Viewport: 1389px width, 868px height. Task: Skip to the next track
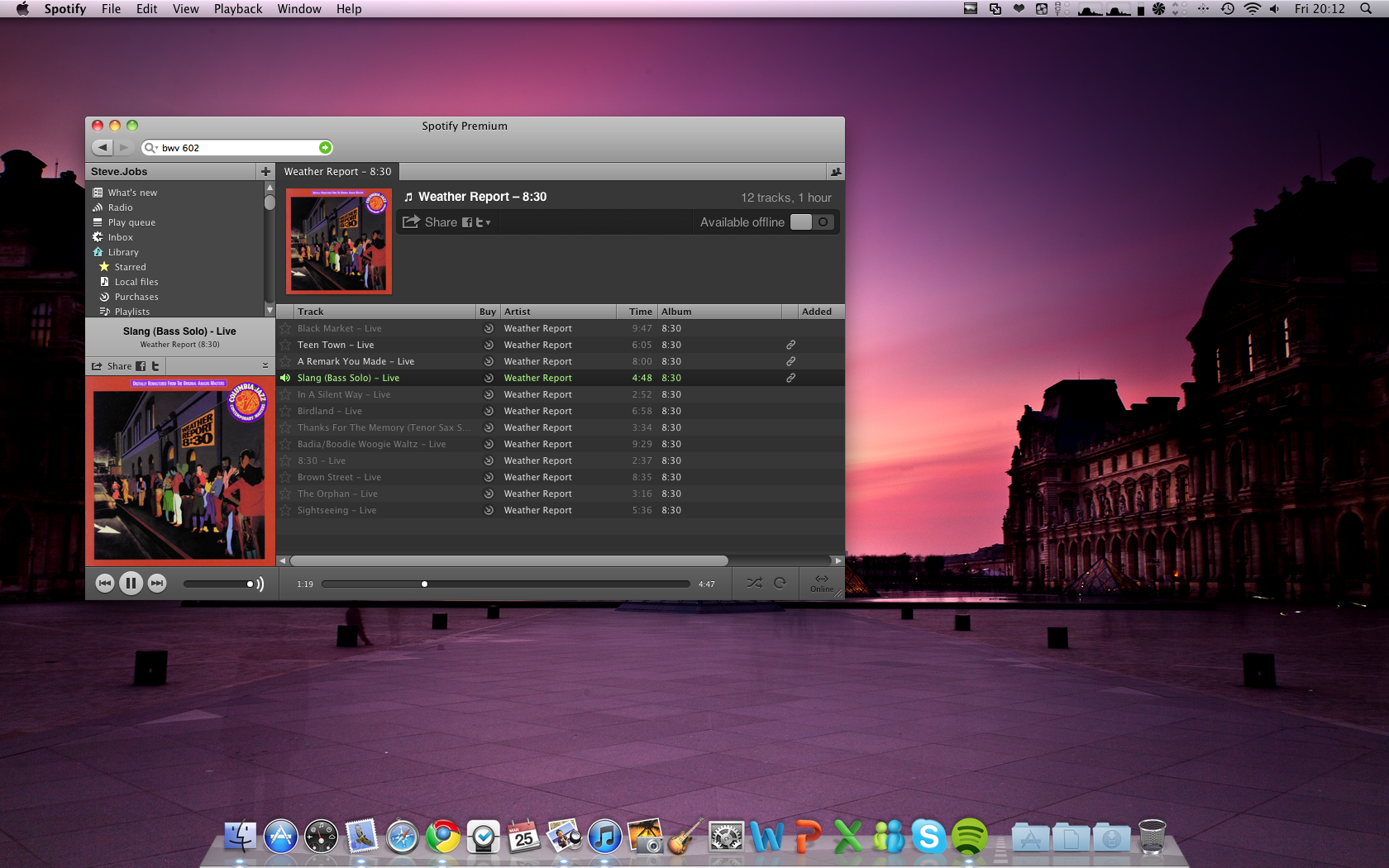point(157,584)
